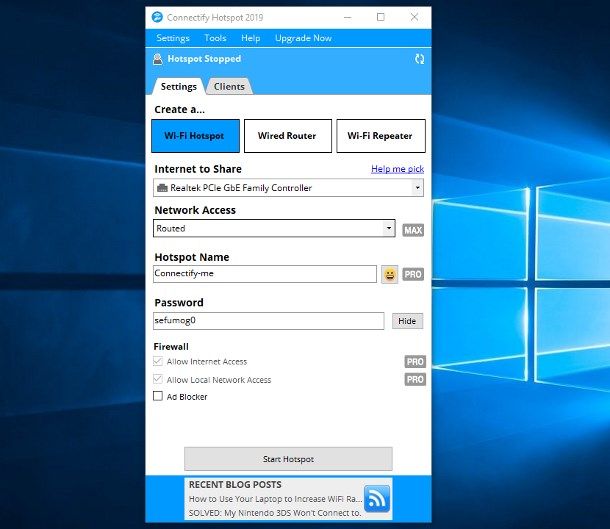Click the Hotspot Name input field

[265, 274]
